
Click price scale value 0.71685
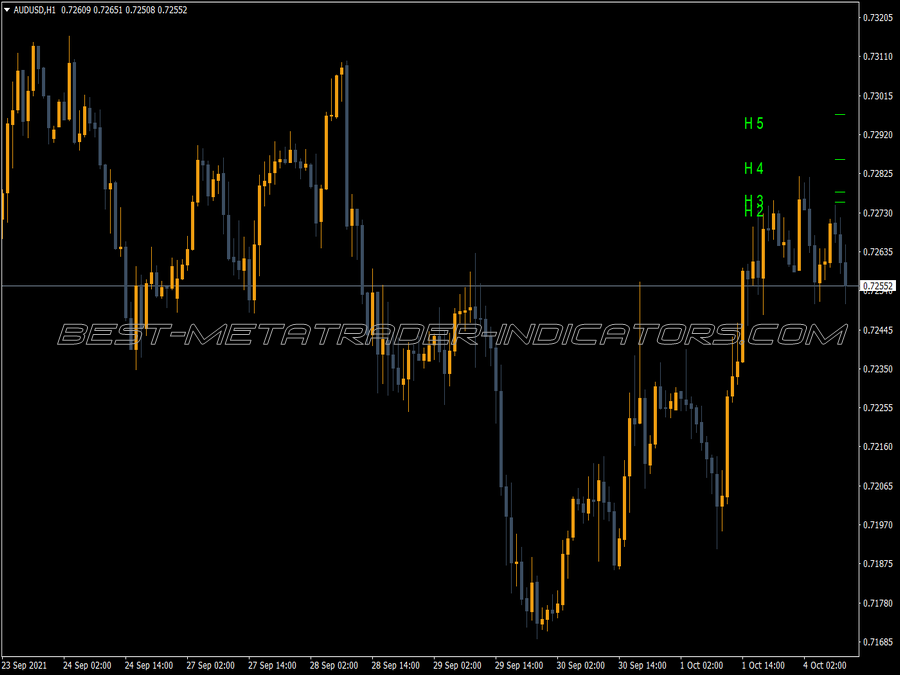click(878, 642)
